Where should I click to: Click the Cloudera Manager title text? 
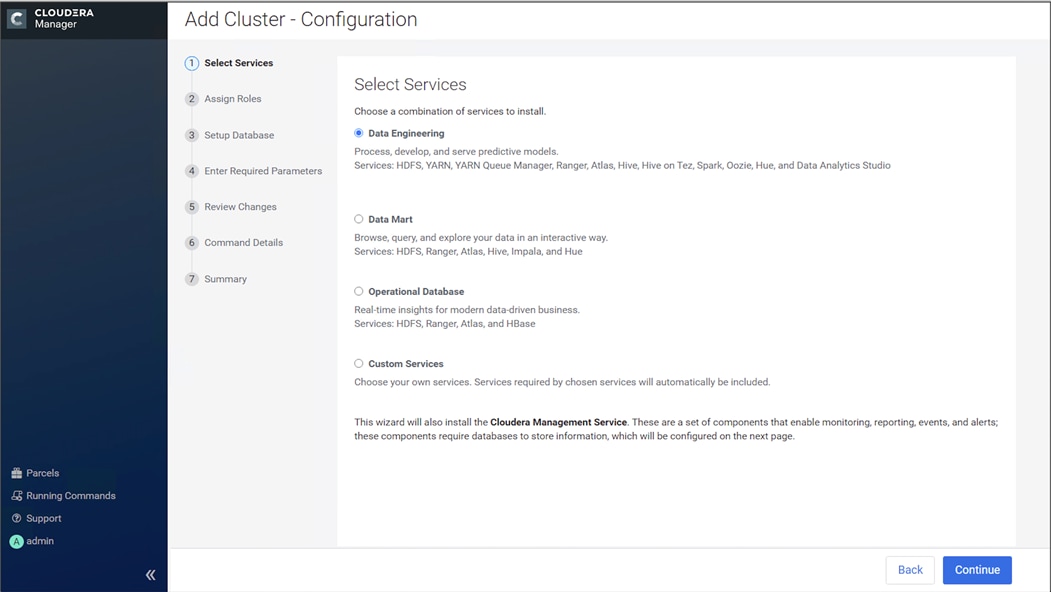click(64, 18)
